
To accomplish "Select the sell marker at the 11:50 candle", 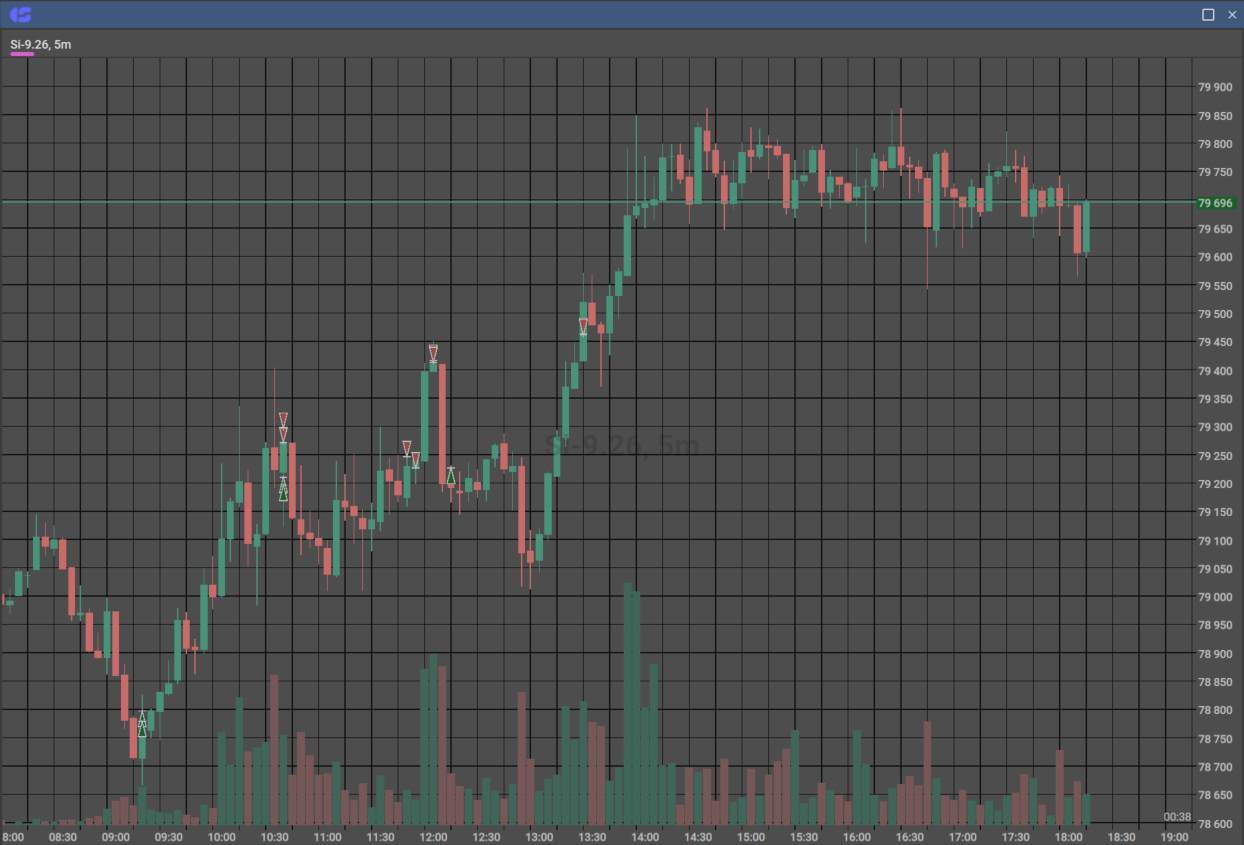I will click(x=416, y=460).
